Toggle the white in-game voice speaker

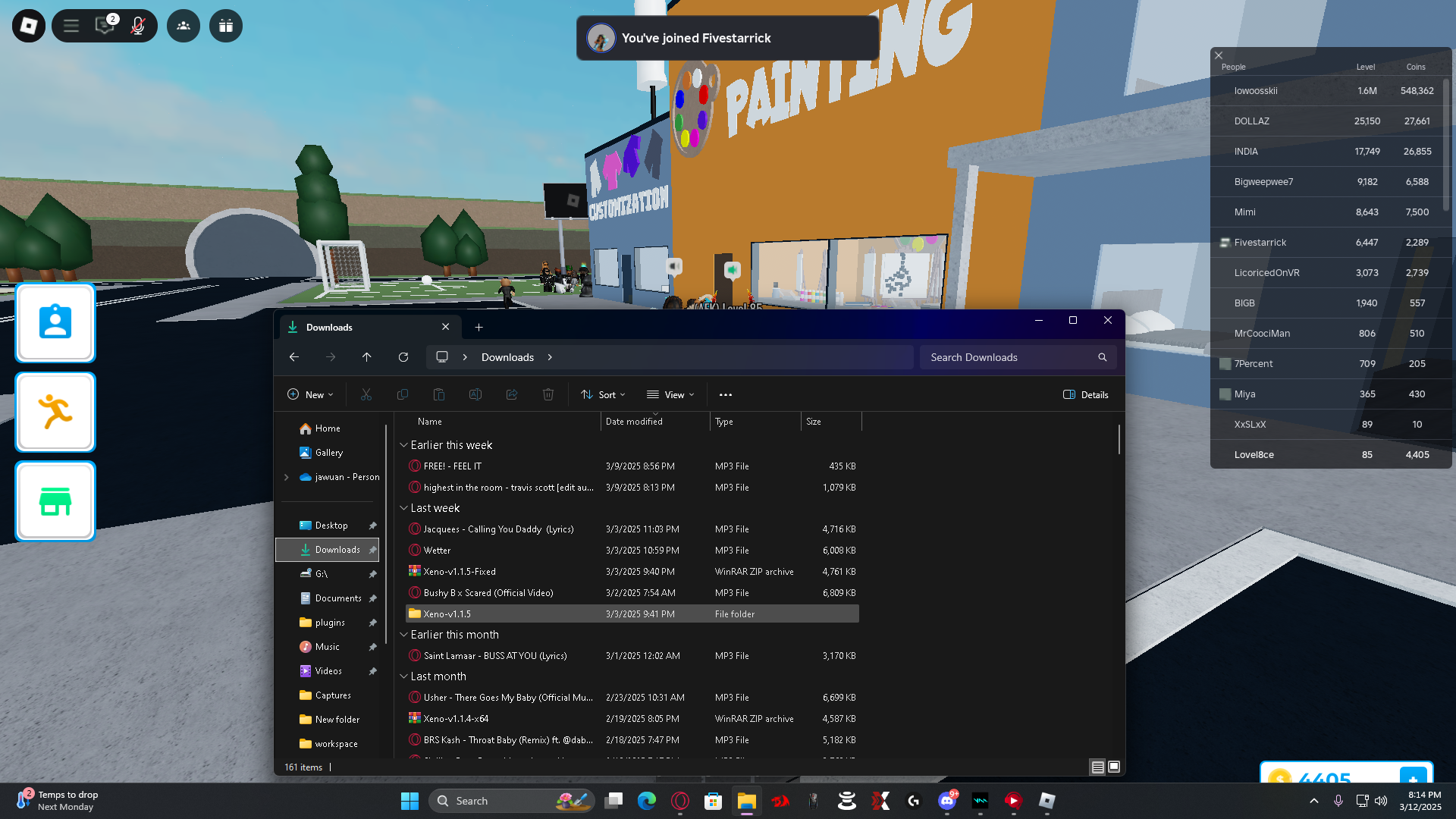674,266
